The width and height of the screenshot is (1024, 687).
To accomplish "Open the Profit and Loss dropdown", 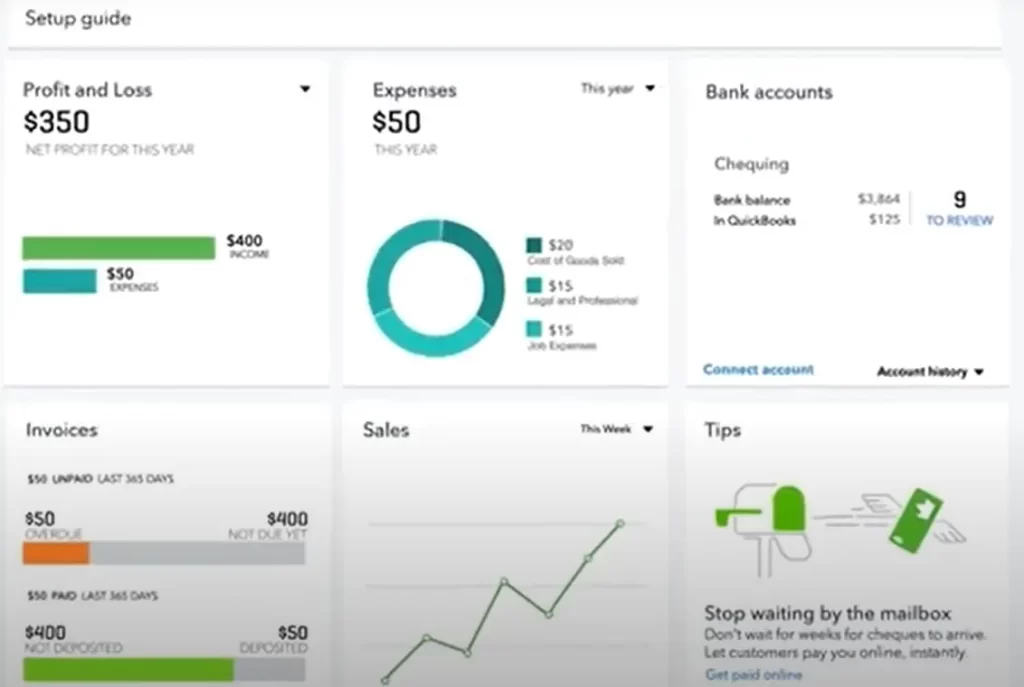I will pyautogui.click(x=305, y=89).
